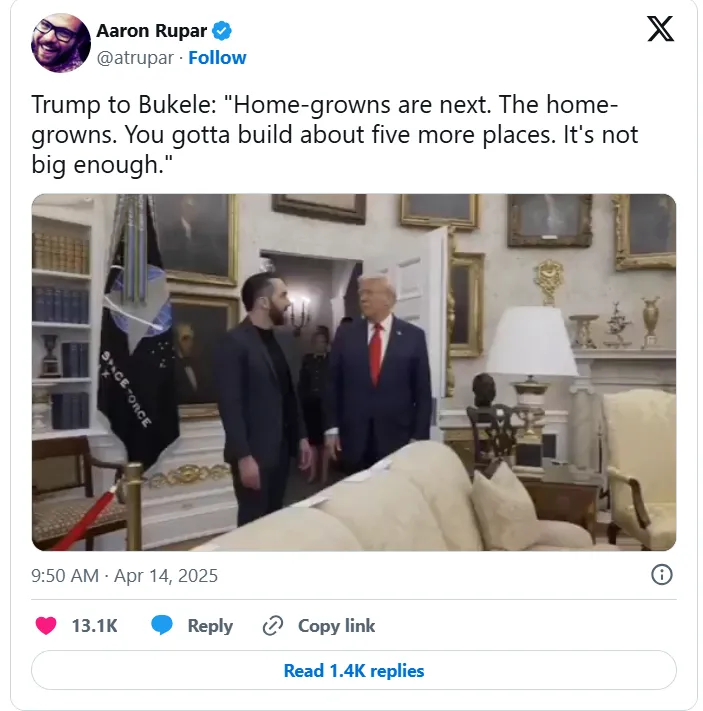Click the 13.1K likes count
Viewport: 703px width, 711px height.
tap(94, 626)
